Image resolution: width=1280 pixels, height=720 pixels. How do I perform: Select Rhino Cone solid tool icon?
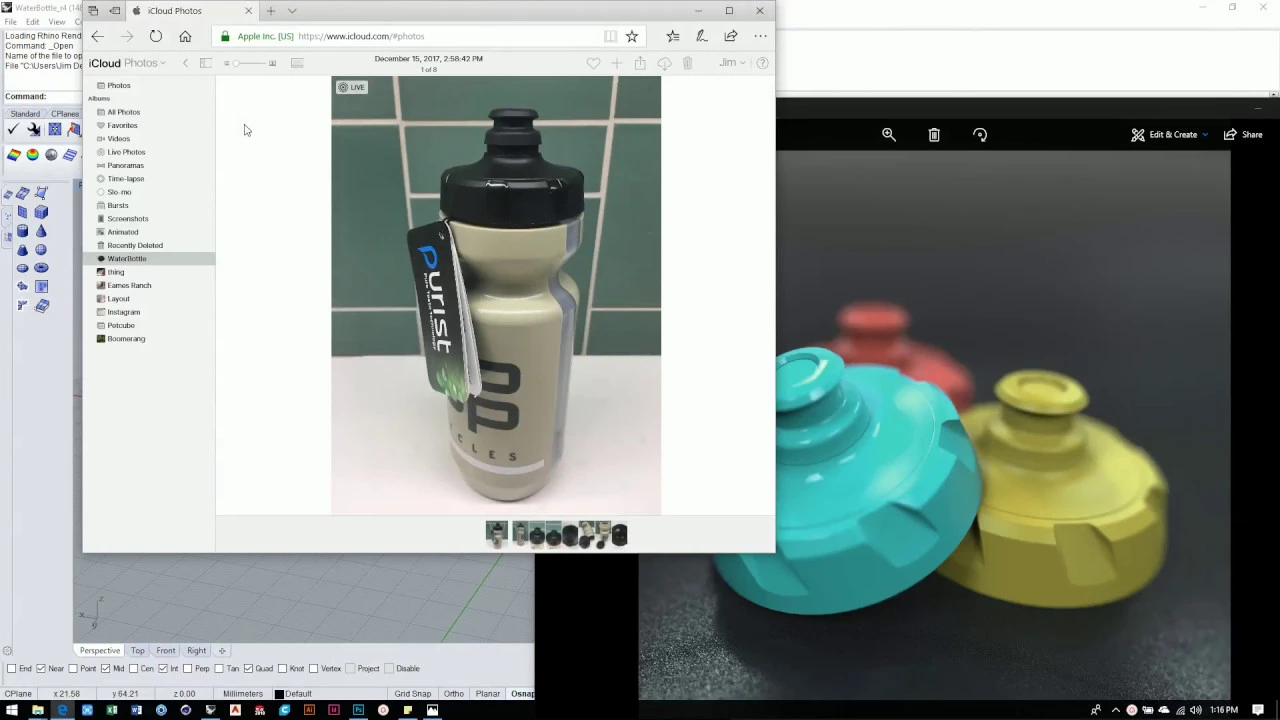(x=41, y=231)
